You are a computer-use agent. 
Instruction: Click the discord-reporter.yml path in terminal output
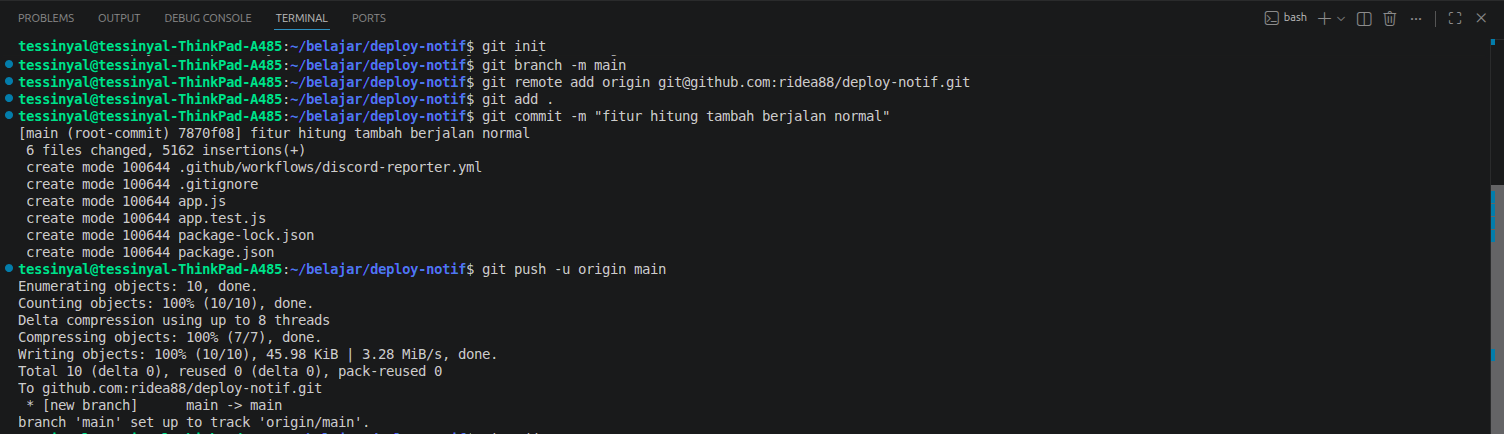(x=330, y=167)
